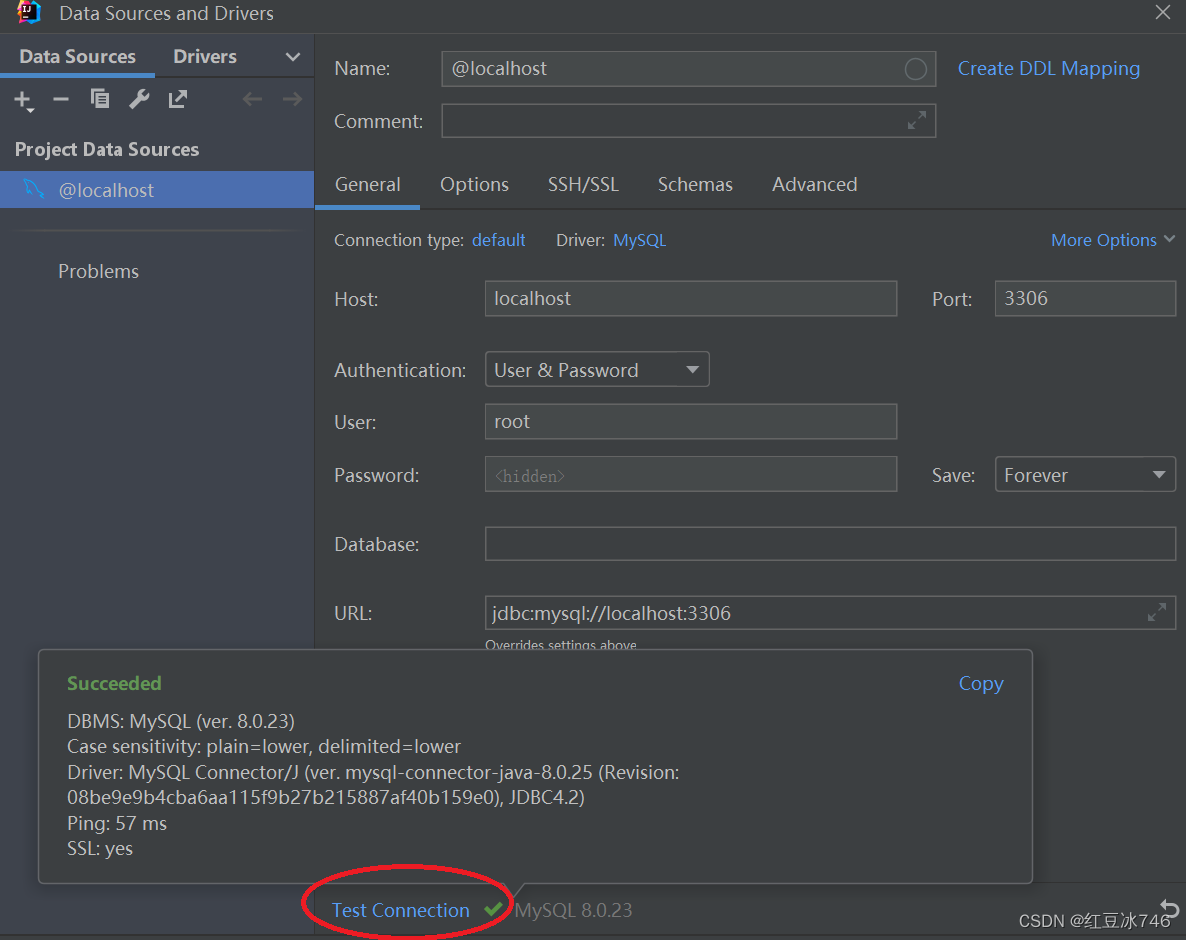
Task: Make data source global via arrow icon
Action: click(178, 99)
